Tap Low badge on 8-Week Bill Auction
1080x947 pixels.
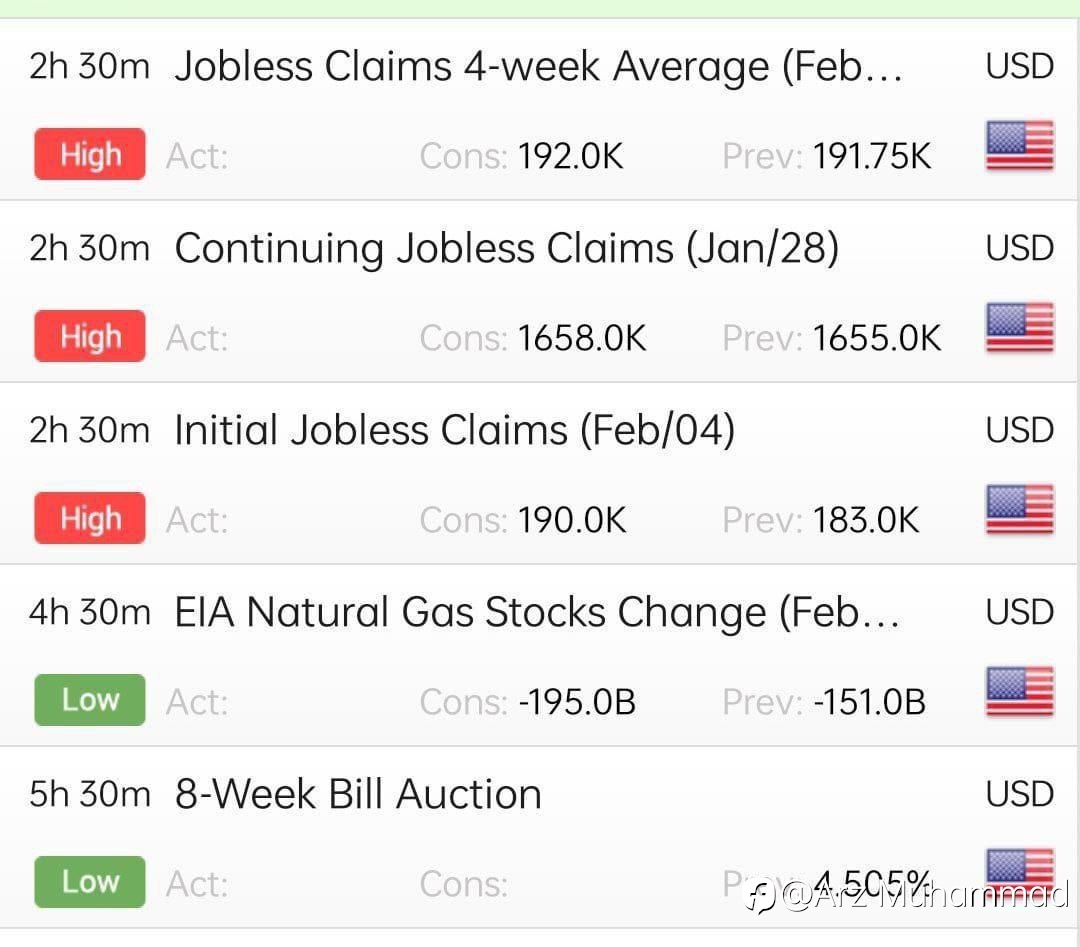(90, 882)
